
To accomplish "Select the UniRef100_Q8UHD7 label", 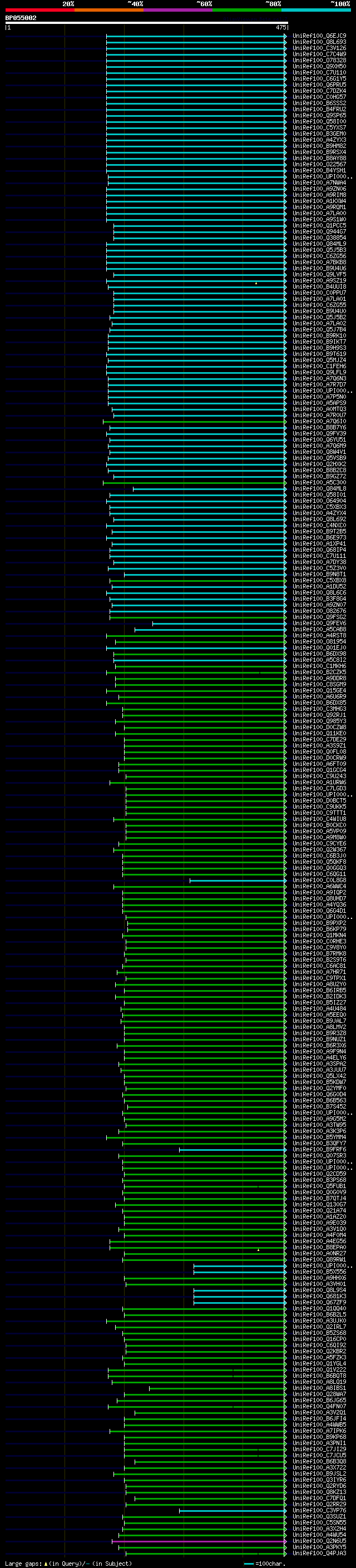I will pos(319,898).
